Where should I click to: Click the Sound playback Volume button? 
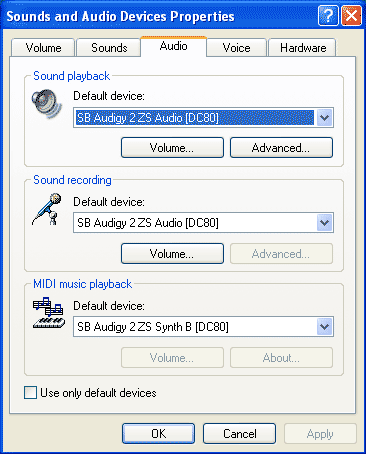click(172, 147)
